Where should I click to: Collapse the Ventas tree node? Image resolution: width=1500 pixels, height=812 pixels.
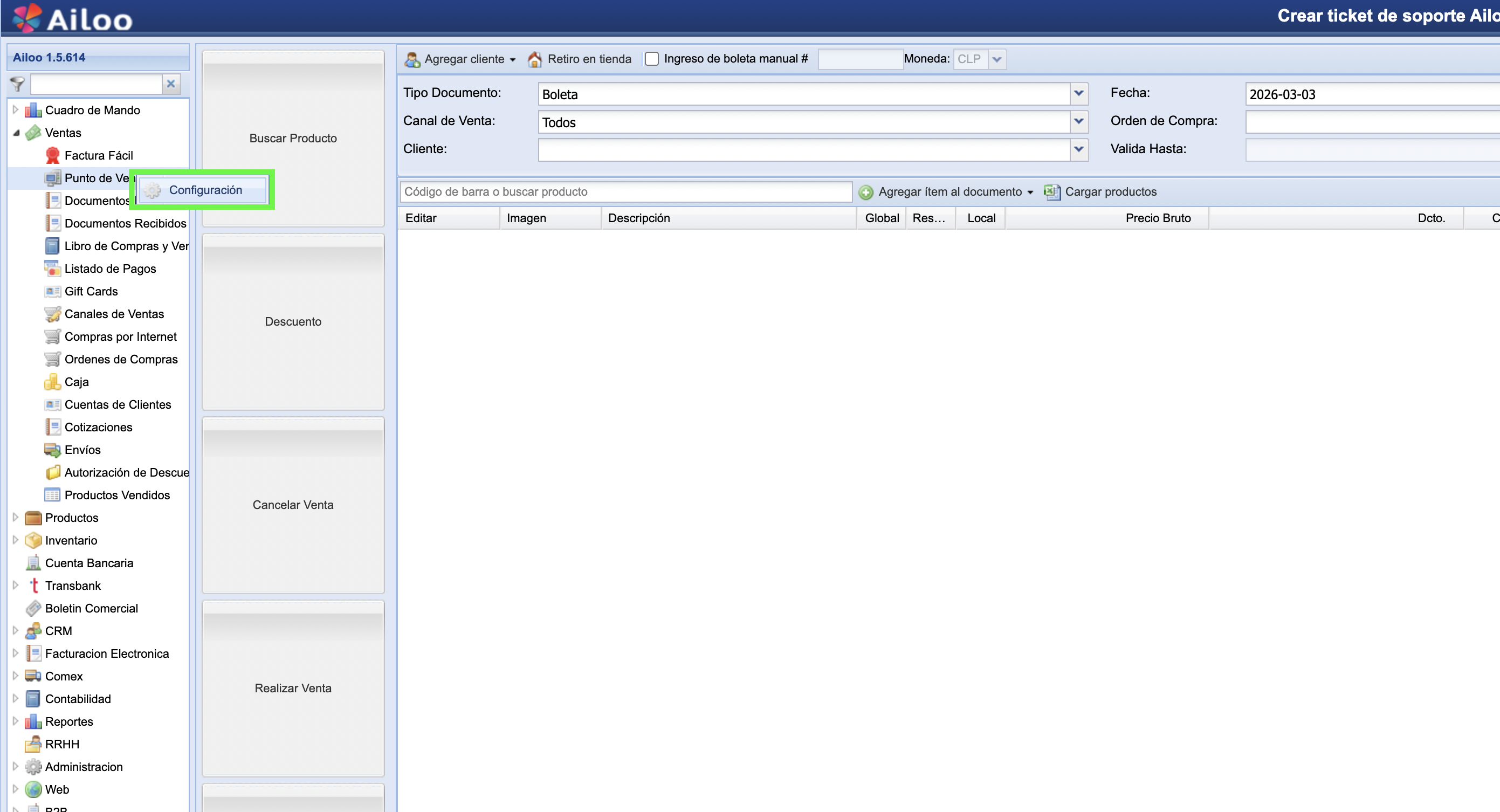(16, 133)
